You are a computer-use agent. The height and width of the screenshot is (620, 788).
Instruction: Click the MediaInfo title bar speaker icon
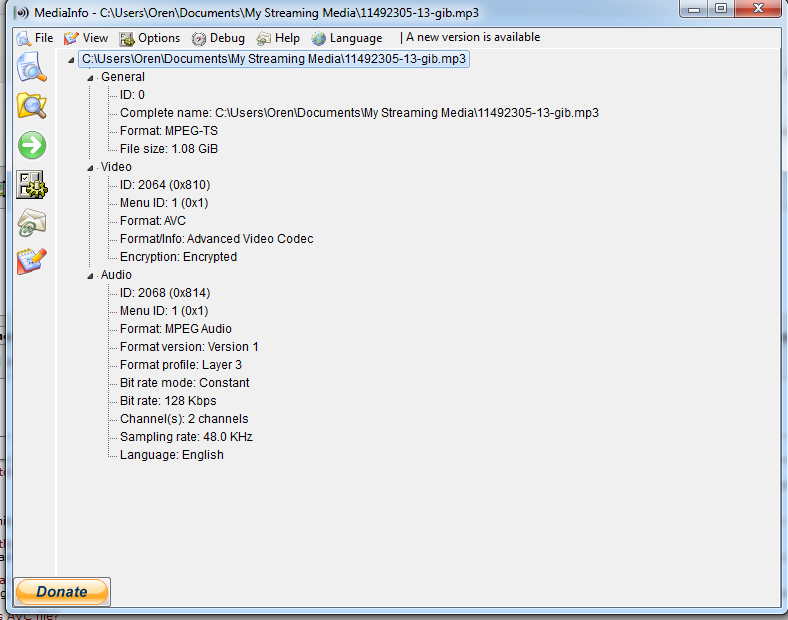[21, 13]
